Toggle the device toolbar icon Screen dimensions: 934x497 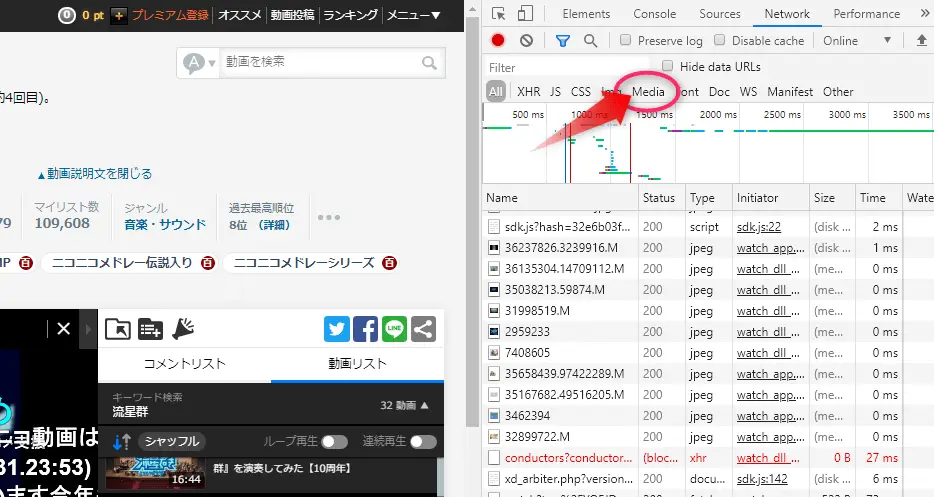pos(526,14)
